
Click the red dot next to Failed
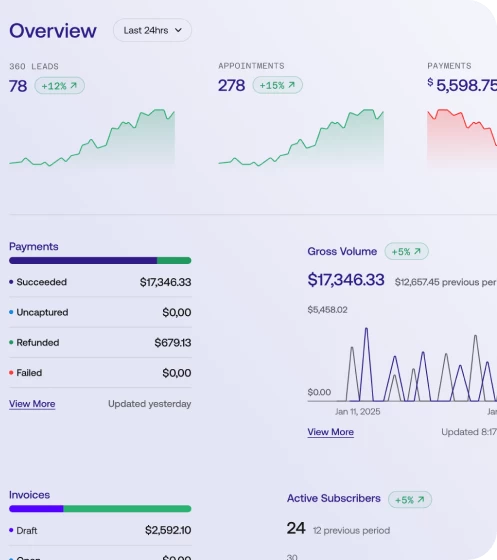point(11,372)
